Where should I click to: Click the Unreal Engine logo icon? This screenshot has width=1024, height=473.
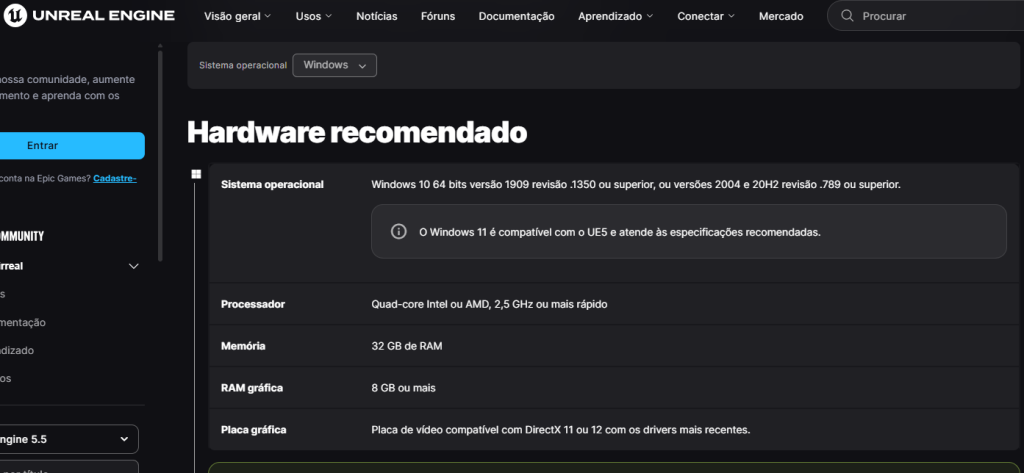point(15,15)
